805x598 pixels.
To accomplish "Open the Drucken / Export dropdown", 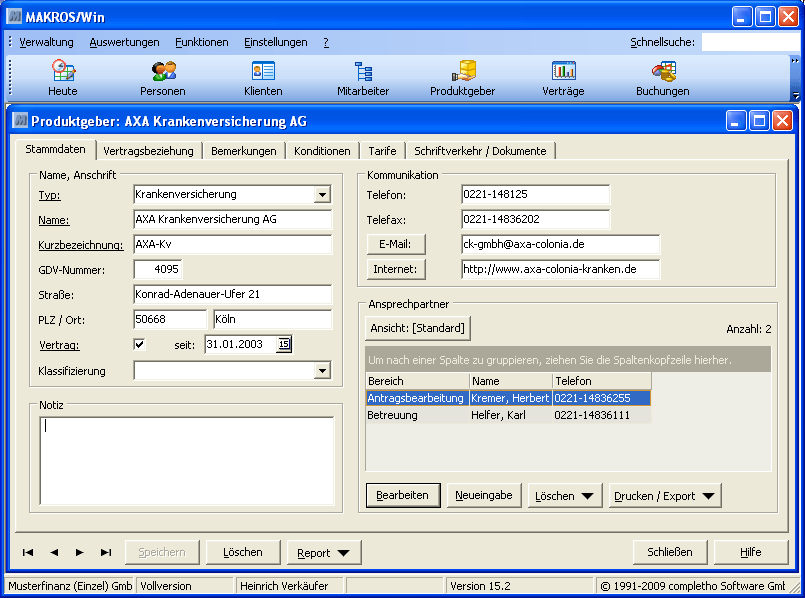I will [665, 496].
